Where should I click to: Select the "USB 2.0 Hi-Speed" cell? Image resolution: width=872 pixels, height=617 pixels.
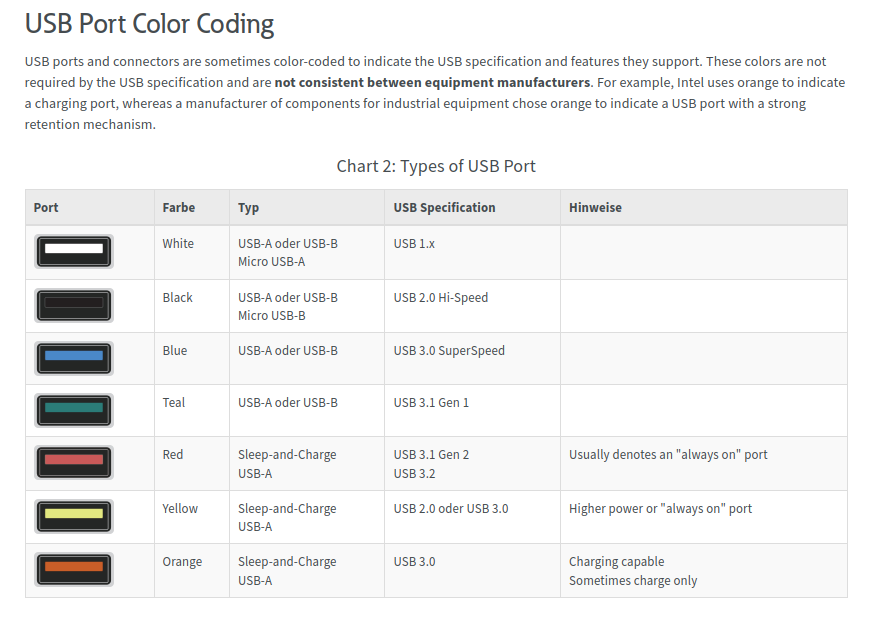tap(441, 298)
